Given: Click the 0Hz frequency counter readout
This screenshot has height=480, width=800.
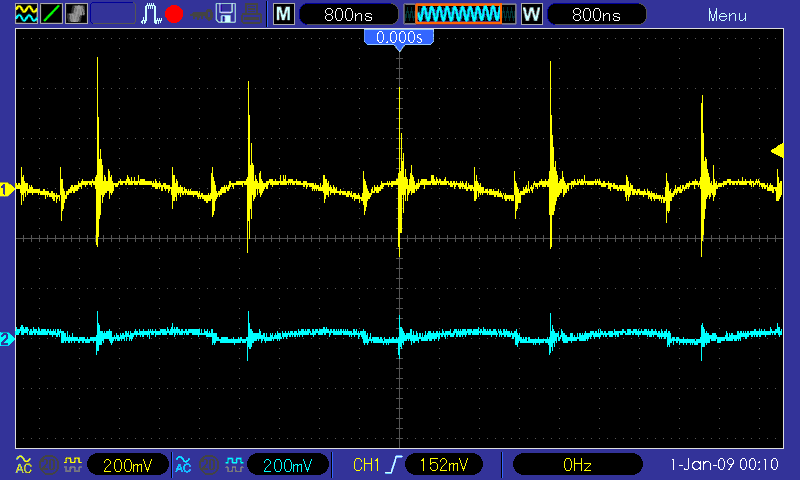Looking at the screenshot, I should pyautogui.click(x=578, y=465).
